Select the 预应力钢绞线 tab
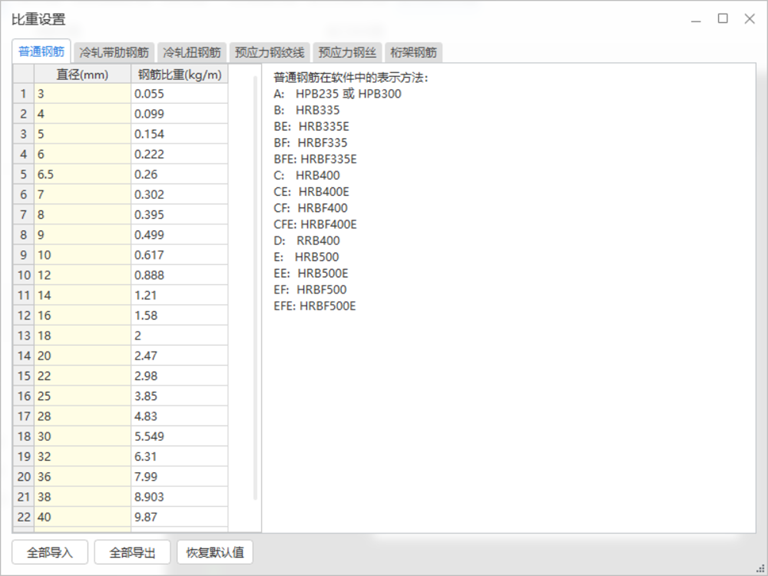 tap(269, 52)
